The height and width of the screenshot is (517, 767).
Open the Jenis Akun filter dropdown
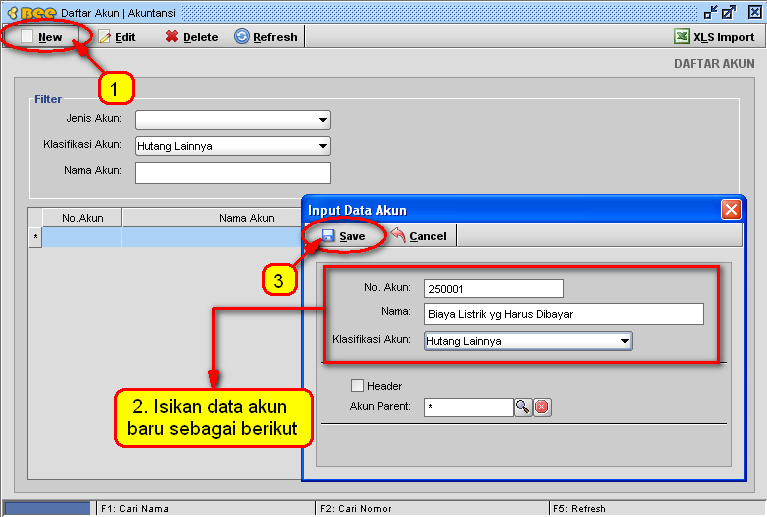233,120
